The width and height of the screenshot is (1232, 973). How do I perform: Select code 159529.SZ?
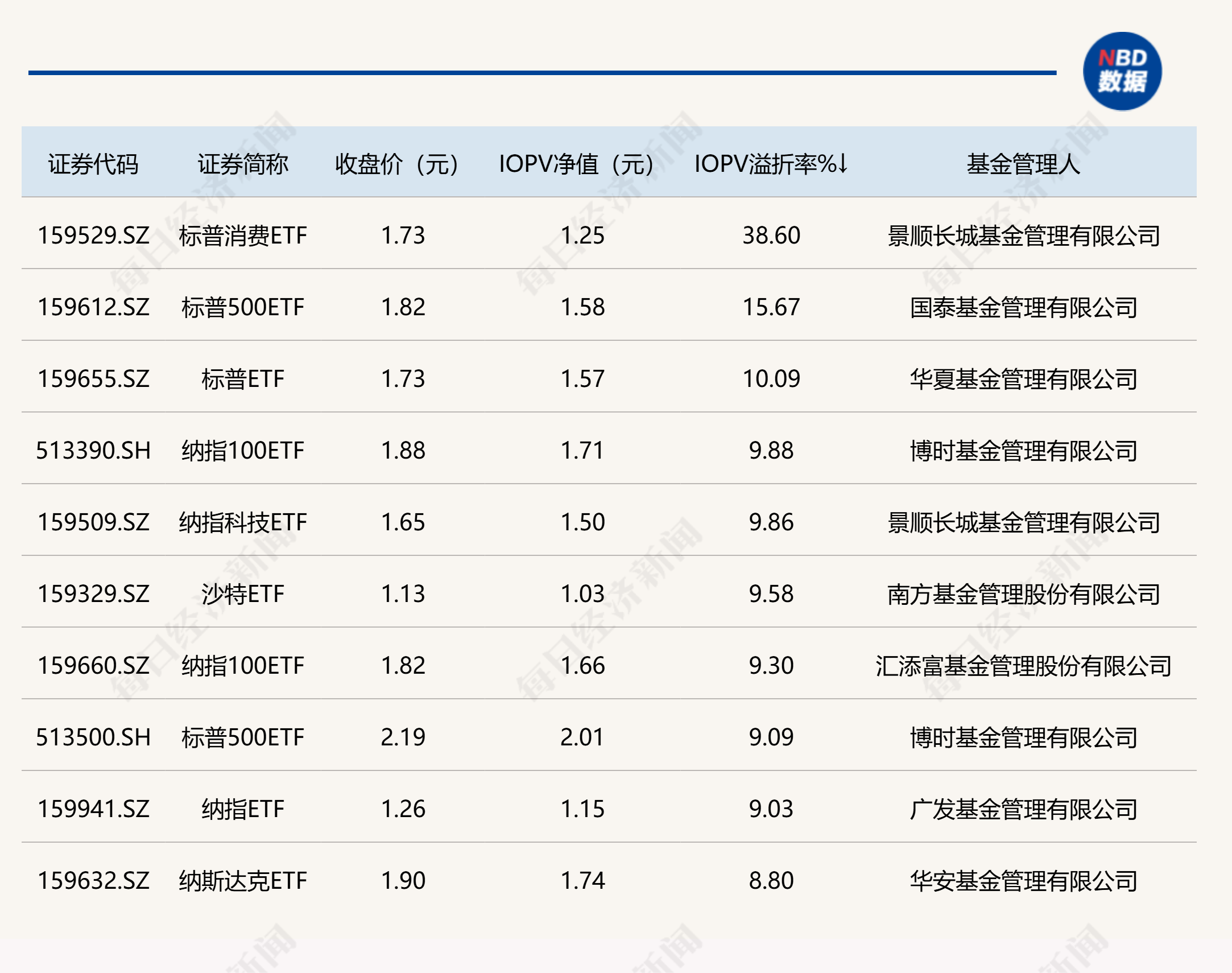point(93,235)
